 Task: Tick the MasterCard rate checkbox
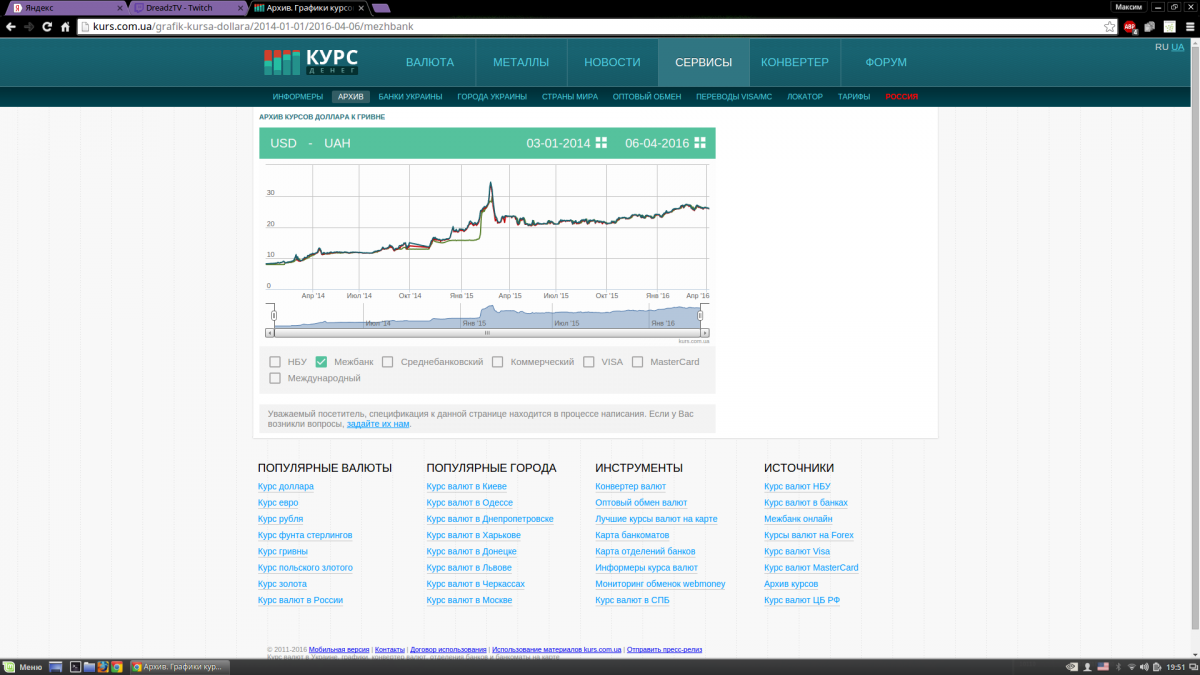coord(637,362)
